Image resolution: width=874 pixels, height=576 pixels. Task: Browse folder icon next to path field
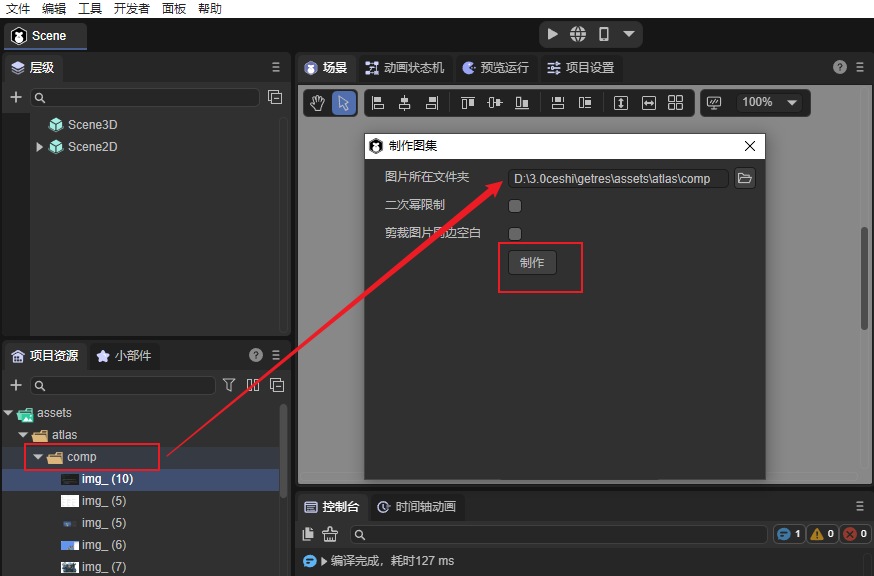(x=744, y=178)
